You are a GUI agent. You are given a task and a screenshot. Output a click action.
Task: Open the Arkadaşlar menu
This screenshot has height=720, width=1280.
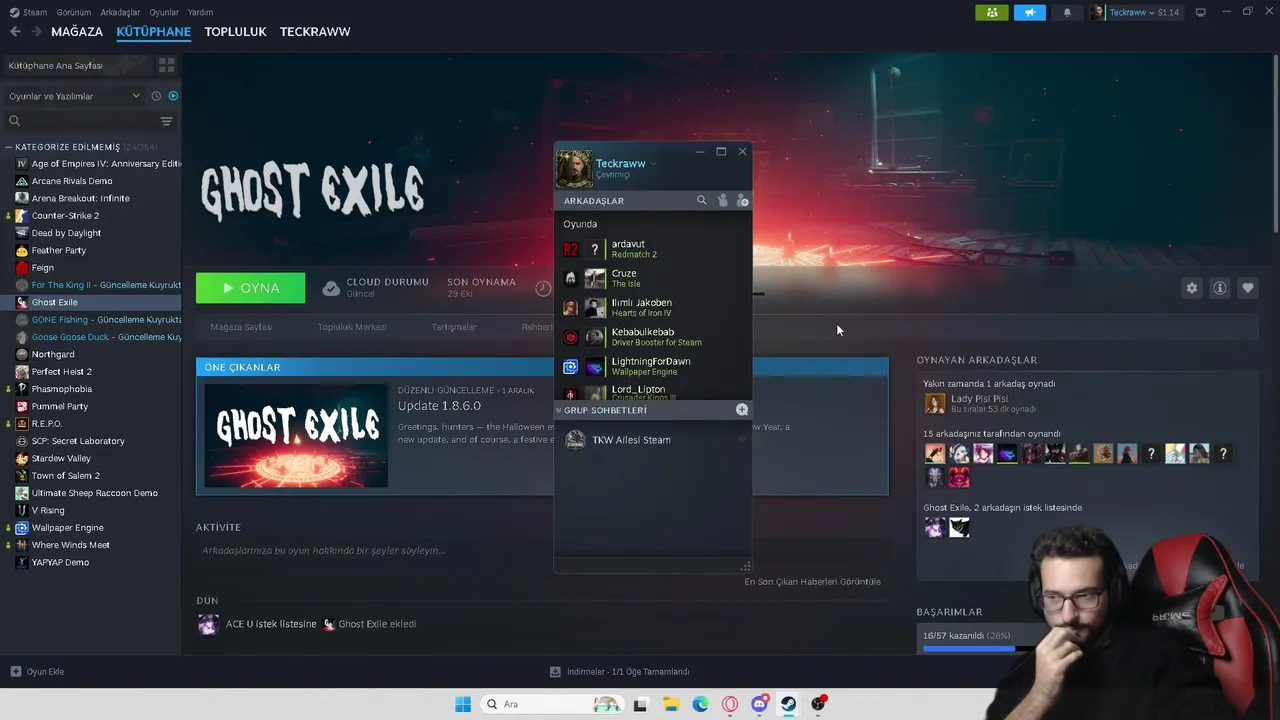[x=121, y=12]
